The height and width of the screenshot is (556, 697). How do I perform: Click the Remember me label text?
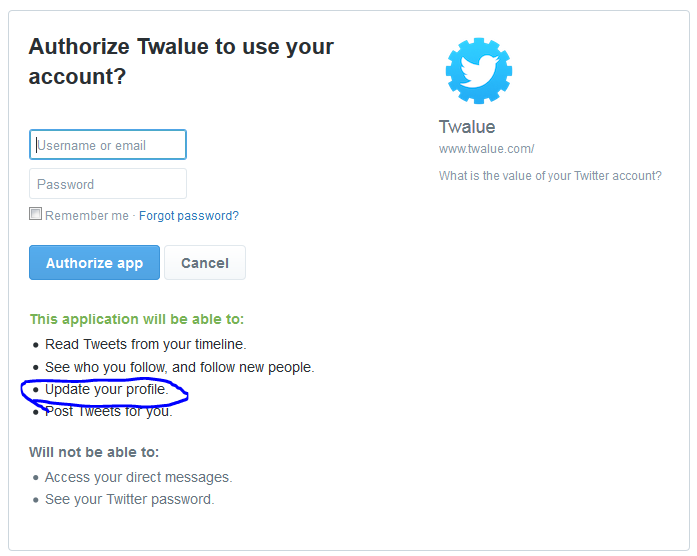(87, 216)
